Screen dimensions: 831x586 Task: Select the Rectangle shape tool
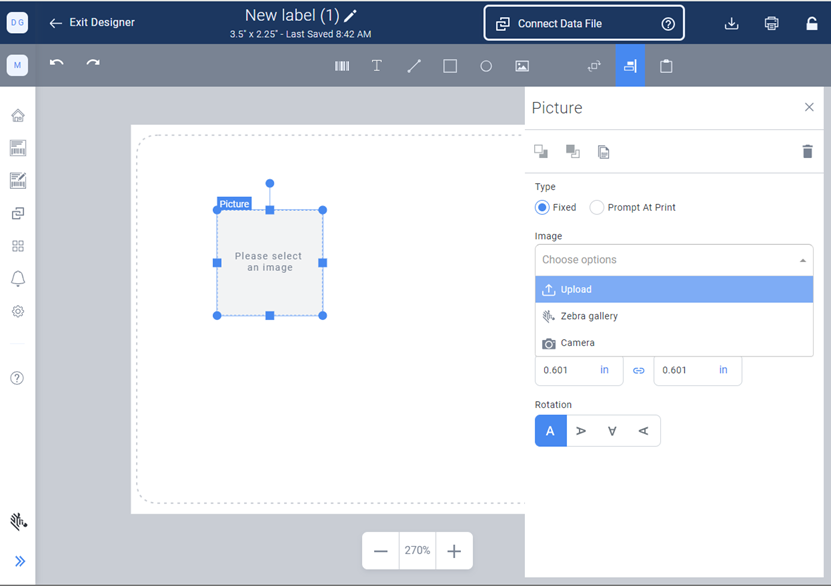pyautogui.click(x=450, y=66)
